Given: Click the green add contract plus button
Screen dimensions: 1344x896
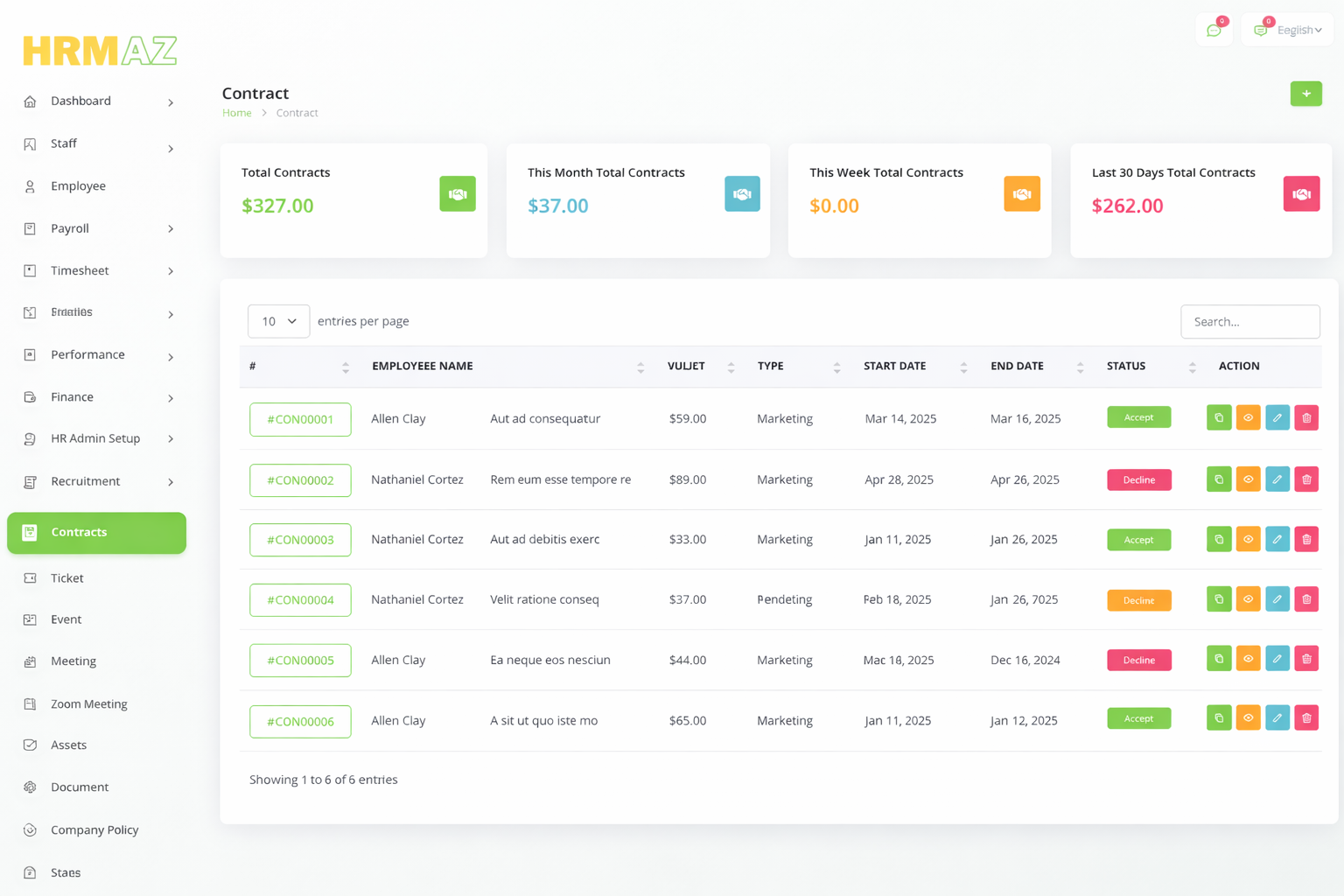Looking at the screenshot, I should (1305, 94).
